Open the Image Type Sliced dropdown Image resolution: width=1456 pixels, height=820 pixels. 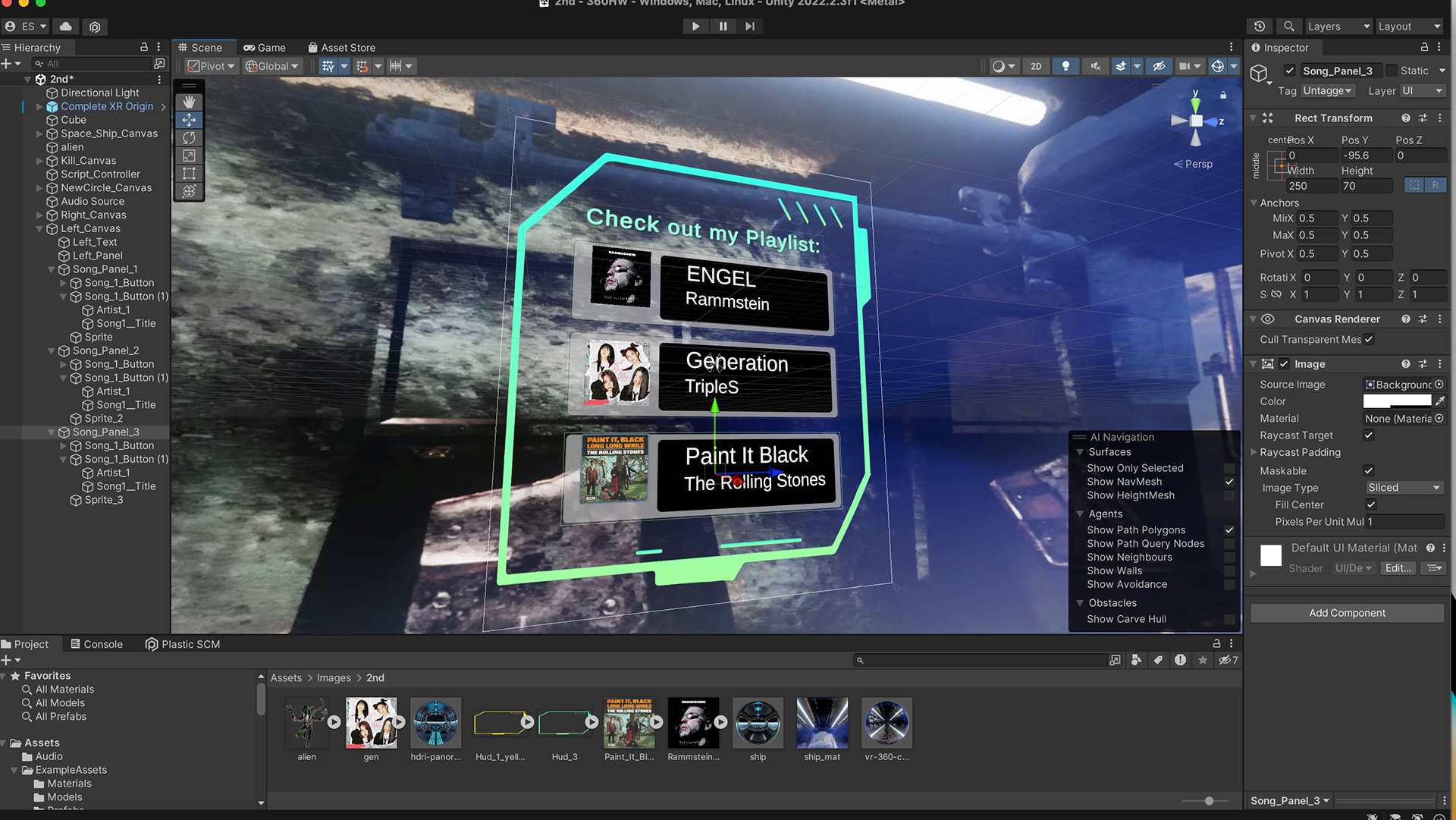(1404, 489)
